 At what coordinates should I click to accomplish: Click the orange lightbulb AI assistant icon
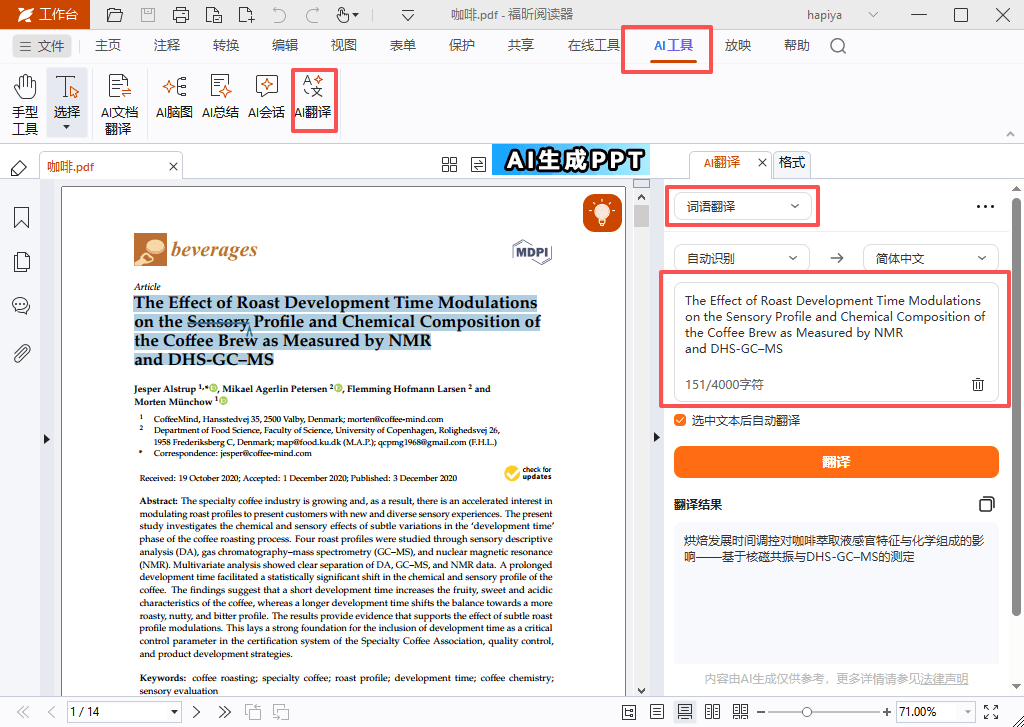click(601, 213)
